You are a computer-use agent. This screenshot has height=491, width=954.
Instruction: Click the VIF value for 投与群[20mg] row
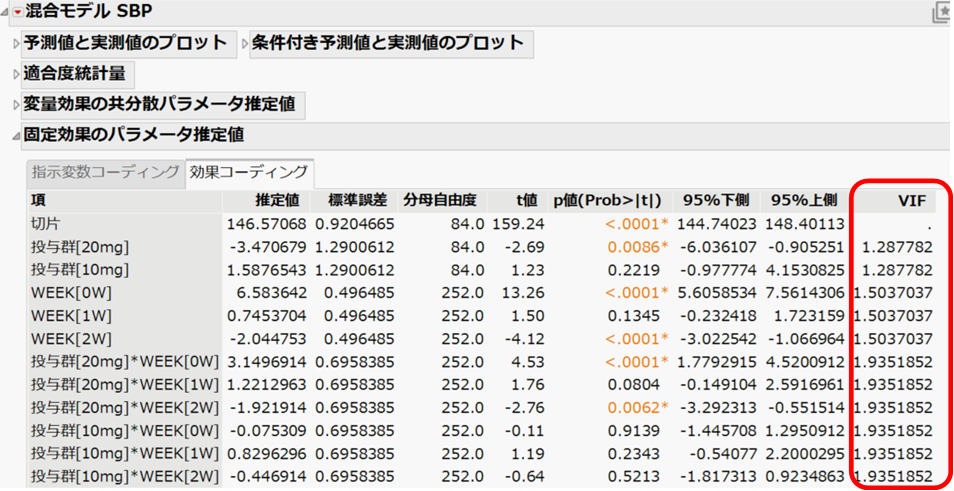click(897, 248)
